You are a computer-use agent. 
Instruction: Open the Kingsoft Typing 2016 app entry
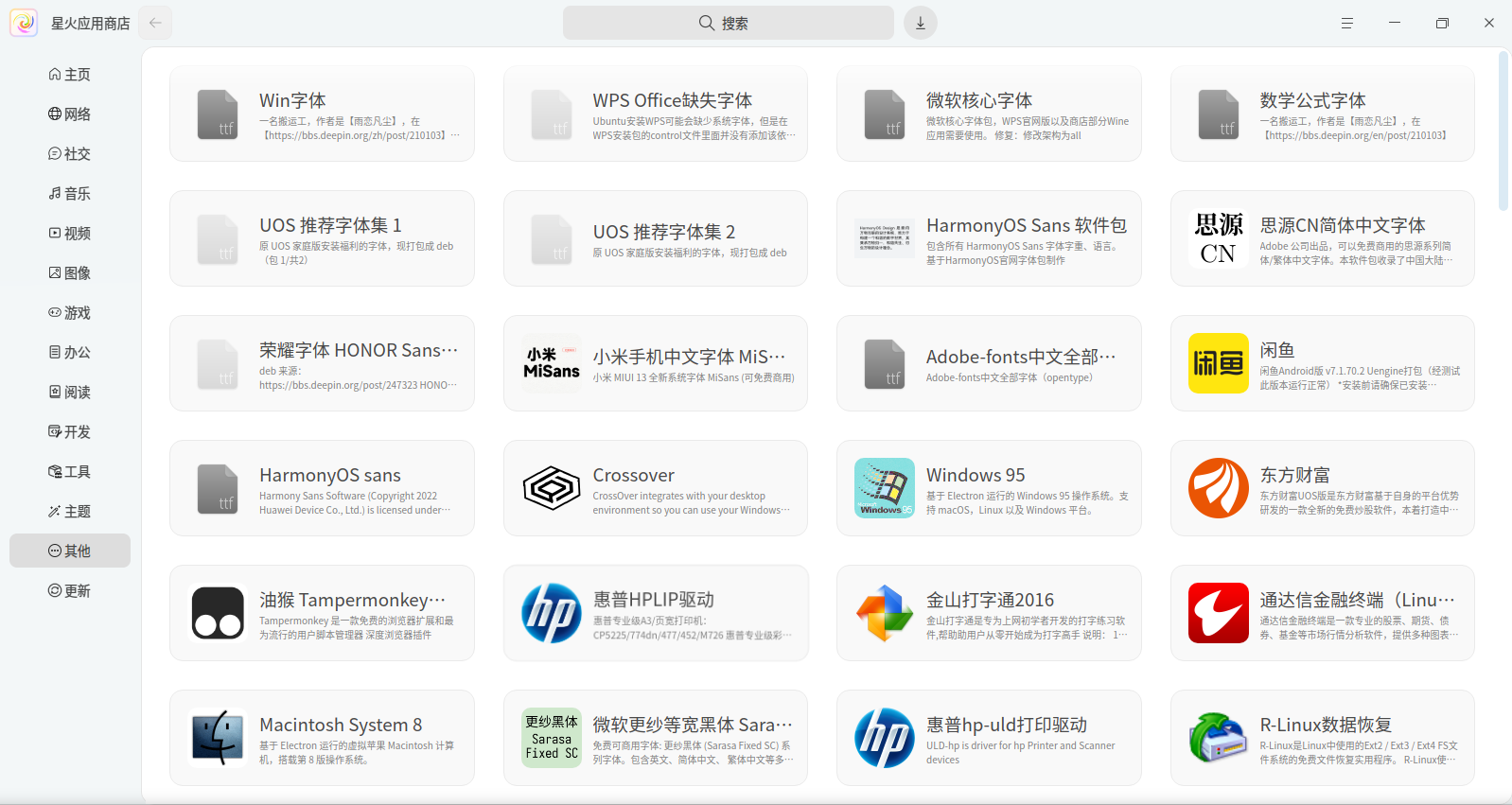pyautogui.click(x=988, y=613)
